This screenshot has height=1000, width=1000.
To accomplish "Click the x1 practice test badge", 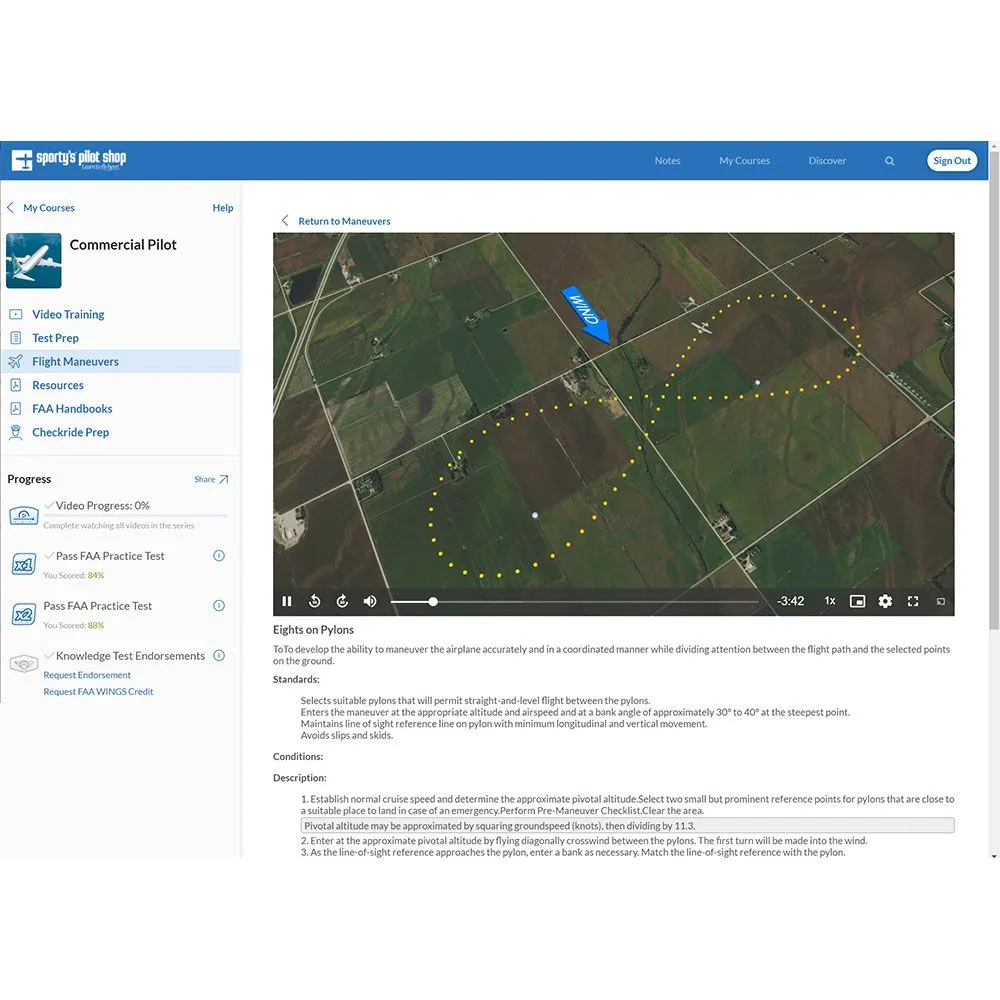I will click(24, 564).
